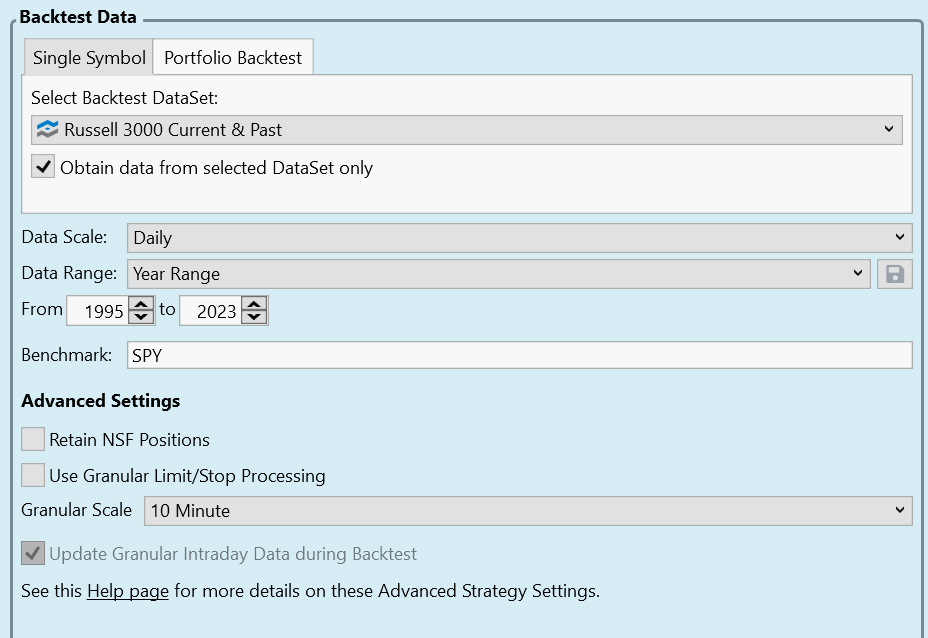Increase the To year with up arrow
The height and width of the screenshot is (638, 928).
(x=254, y=304)
